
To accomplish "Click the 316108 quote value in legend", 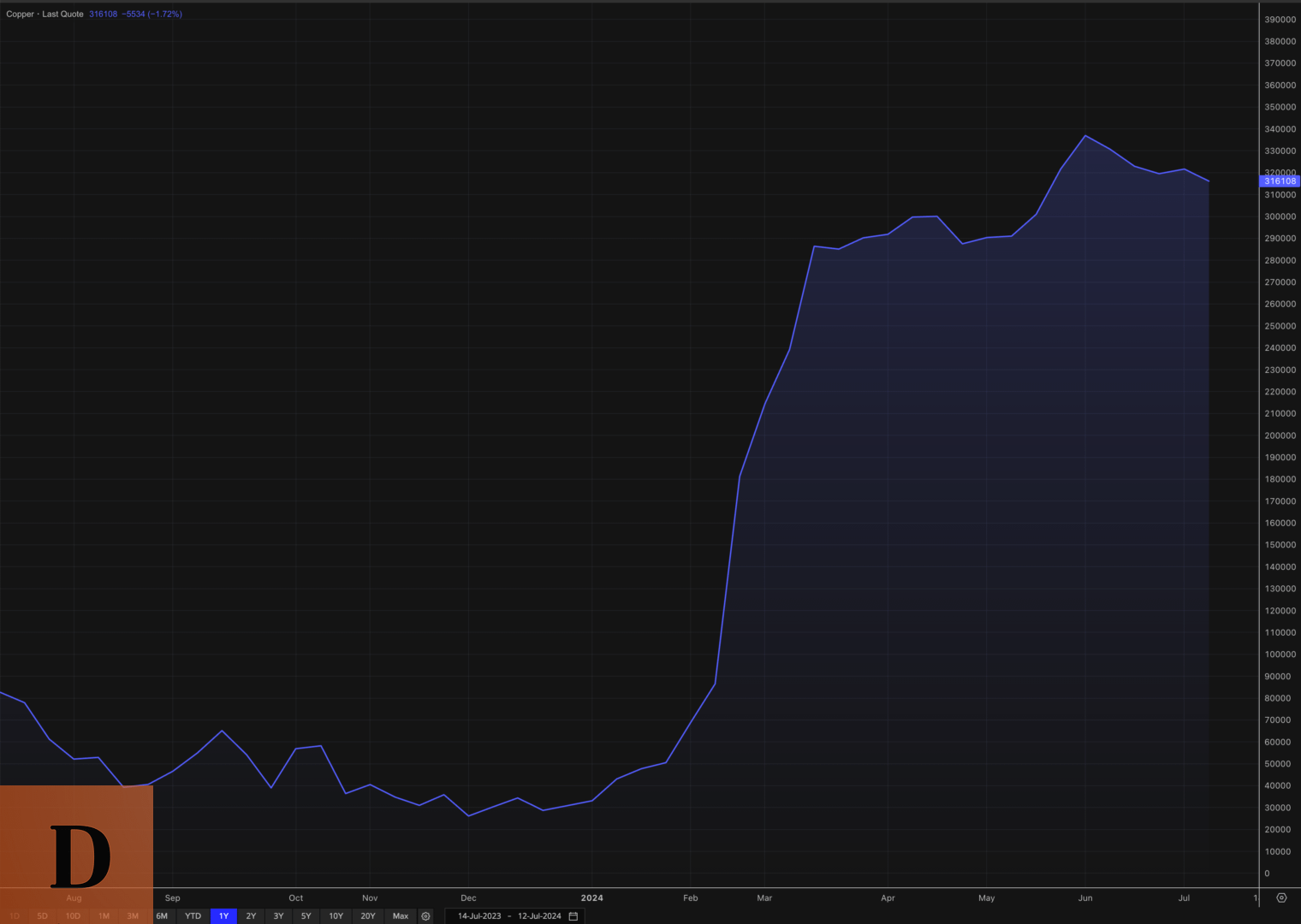I will click(103, 15).
